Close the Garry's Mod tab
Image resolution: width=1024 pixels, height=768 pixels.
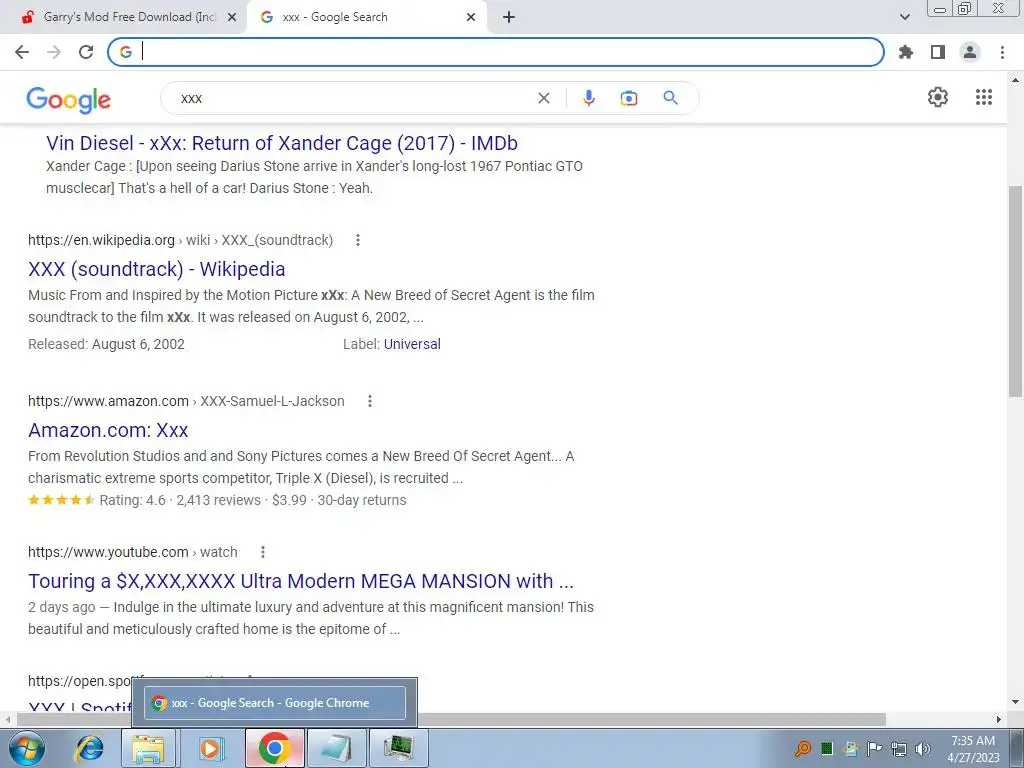tap(232, 17)
